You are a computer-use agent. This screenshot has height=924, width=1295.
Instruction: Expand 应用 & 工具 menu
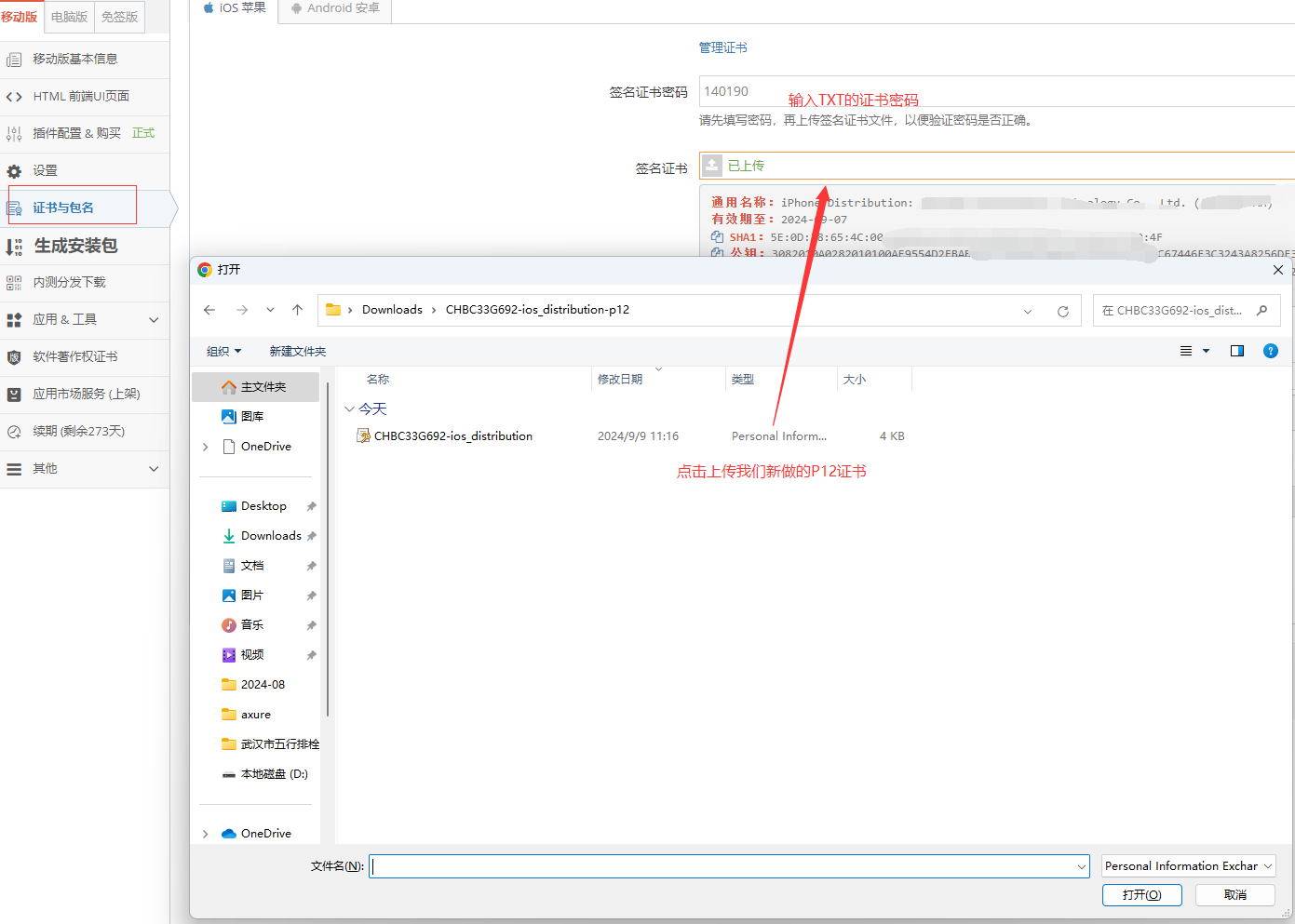(x=85, y=319)
